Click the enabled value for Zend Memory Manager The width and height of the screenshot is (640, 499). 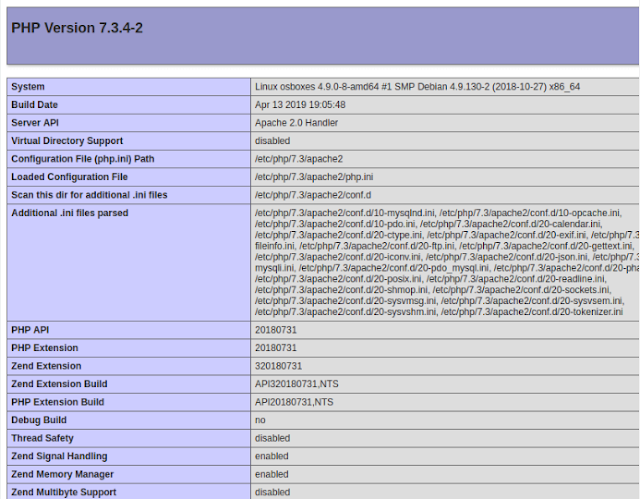[x=271, y=474]
